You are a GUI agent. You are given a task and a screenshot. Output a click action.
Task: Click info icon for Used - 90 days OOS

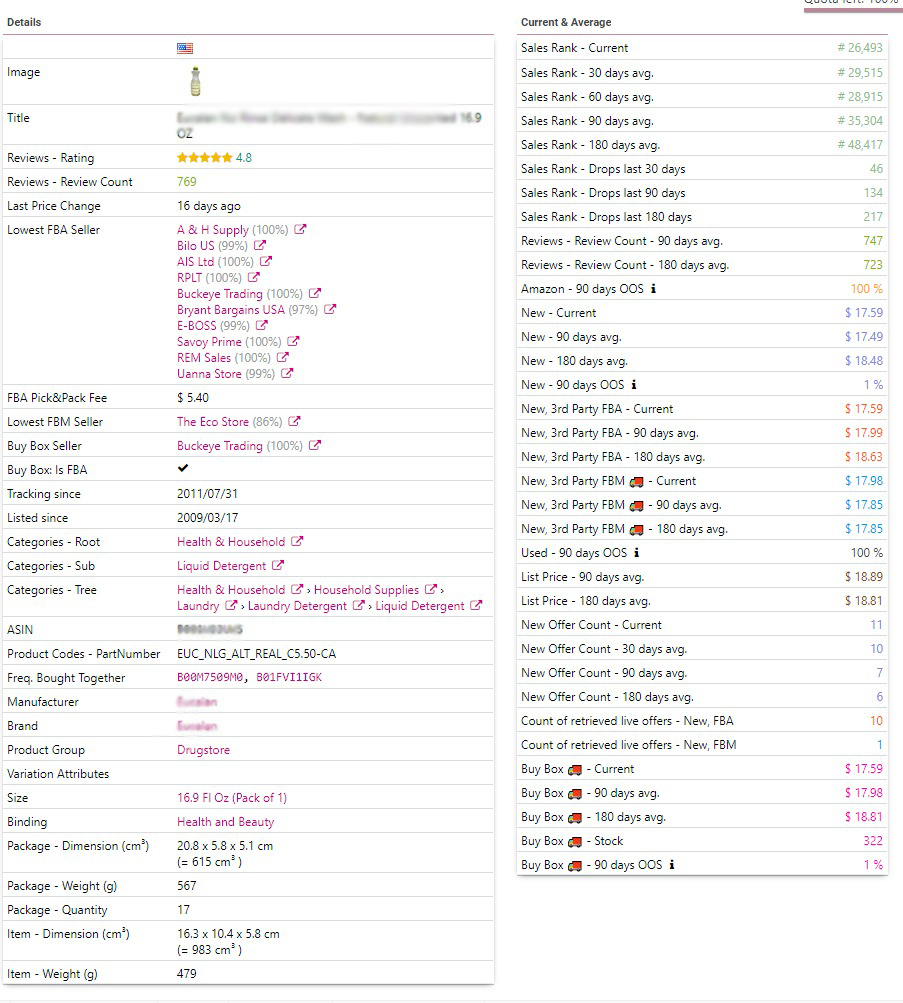pos(636,553)
